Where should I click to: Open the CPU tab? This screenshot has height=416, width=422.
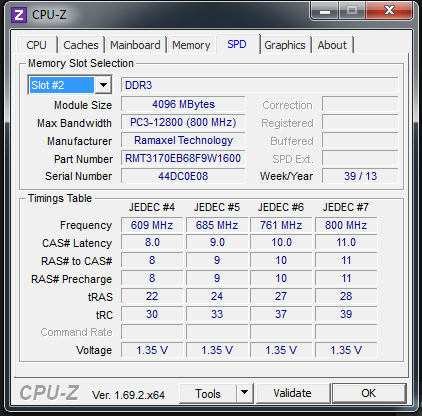click(x=36, y=45)
